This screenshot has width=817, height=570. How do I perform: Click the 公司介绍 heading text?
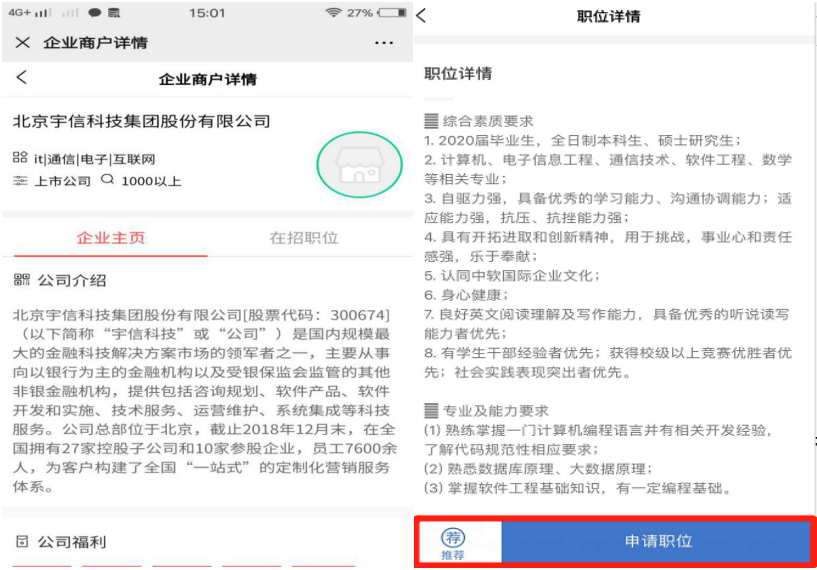(72, 280)
